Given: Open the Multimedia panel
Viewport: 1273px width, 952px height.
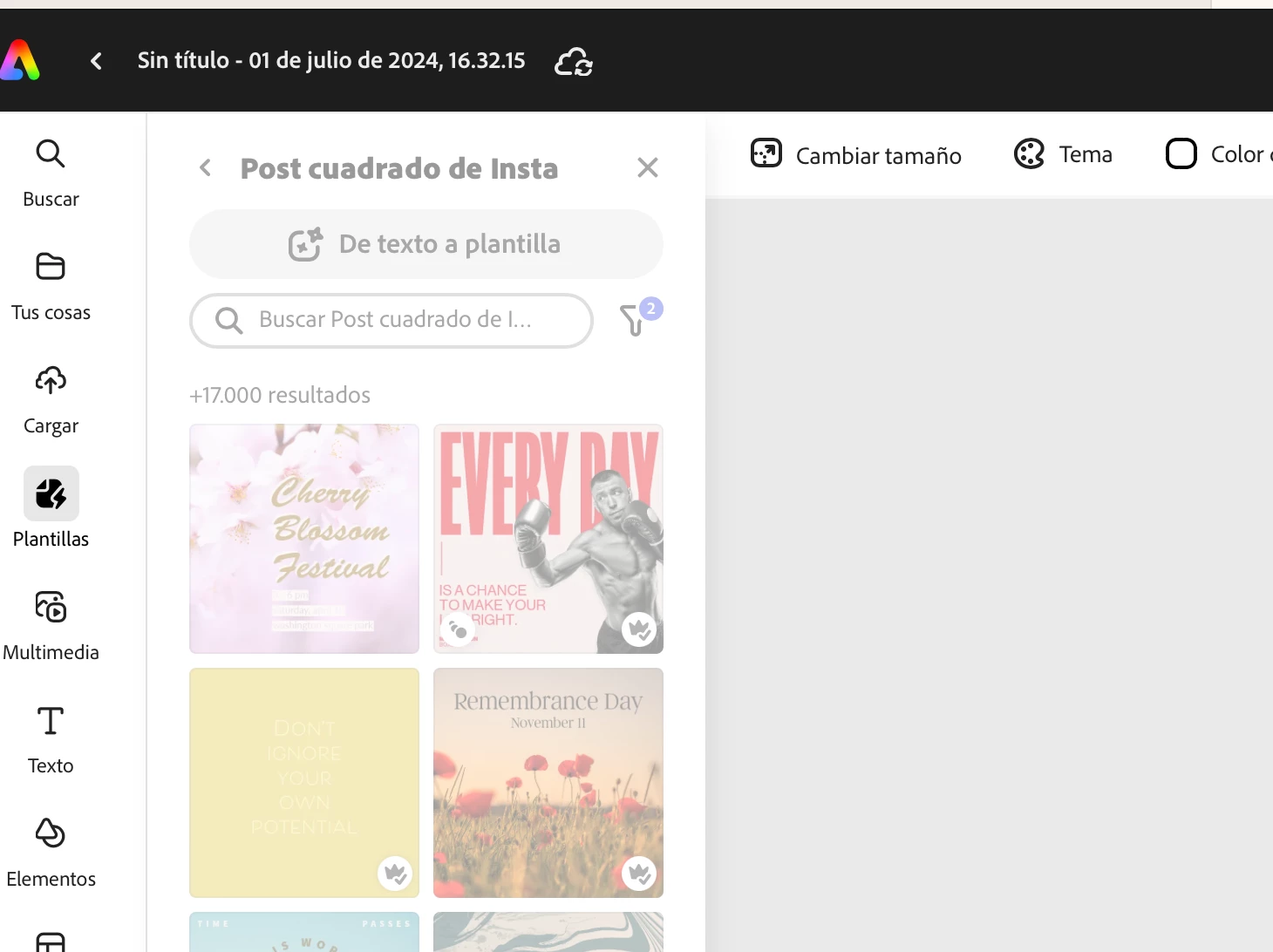Looking at the screenshot, I should 51,627.
